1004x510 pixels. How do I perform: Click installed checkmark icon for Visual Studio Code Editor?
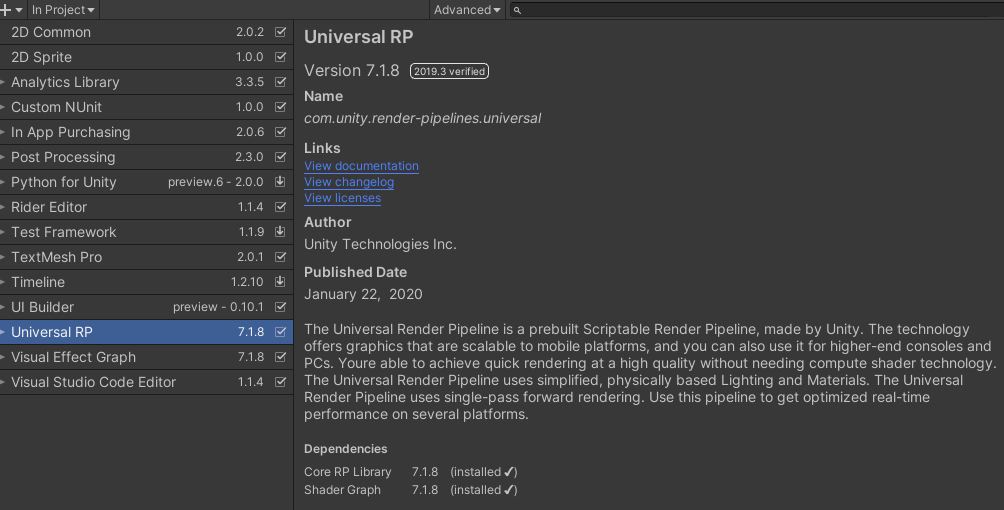[280, 381]
